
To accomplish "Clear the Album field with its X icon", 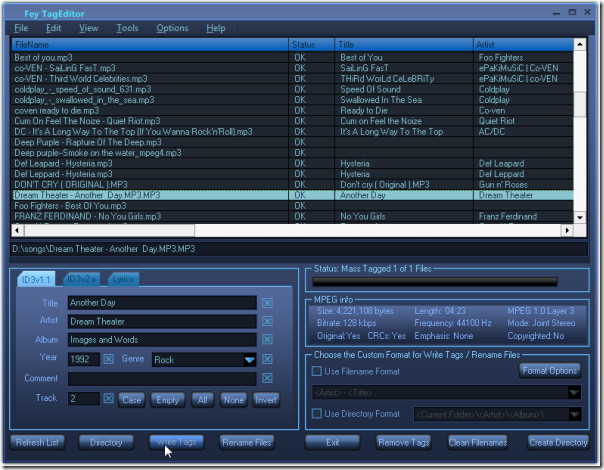I will click(x=267, y=339).
